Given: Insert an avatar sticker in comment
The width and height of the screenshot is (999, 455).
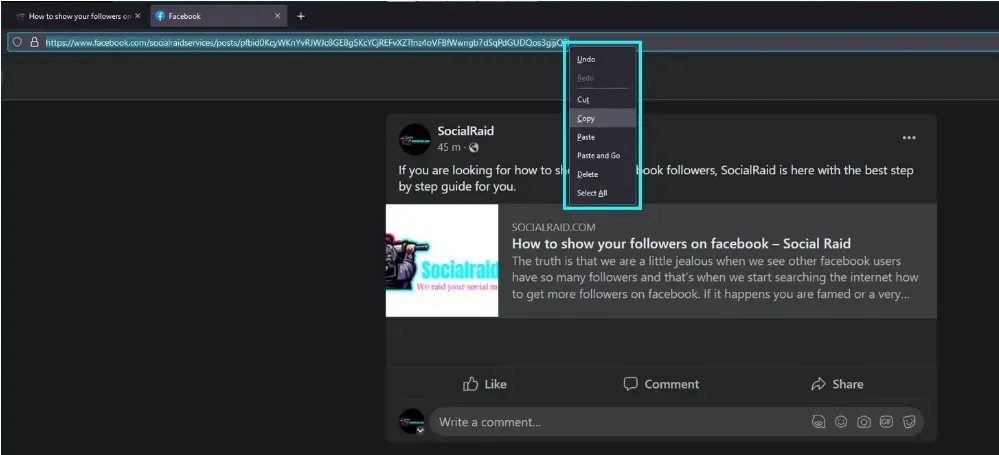Looking at the screenshot, I should pos(818,422).
